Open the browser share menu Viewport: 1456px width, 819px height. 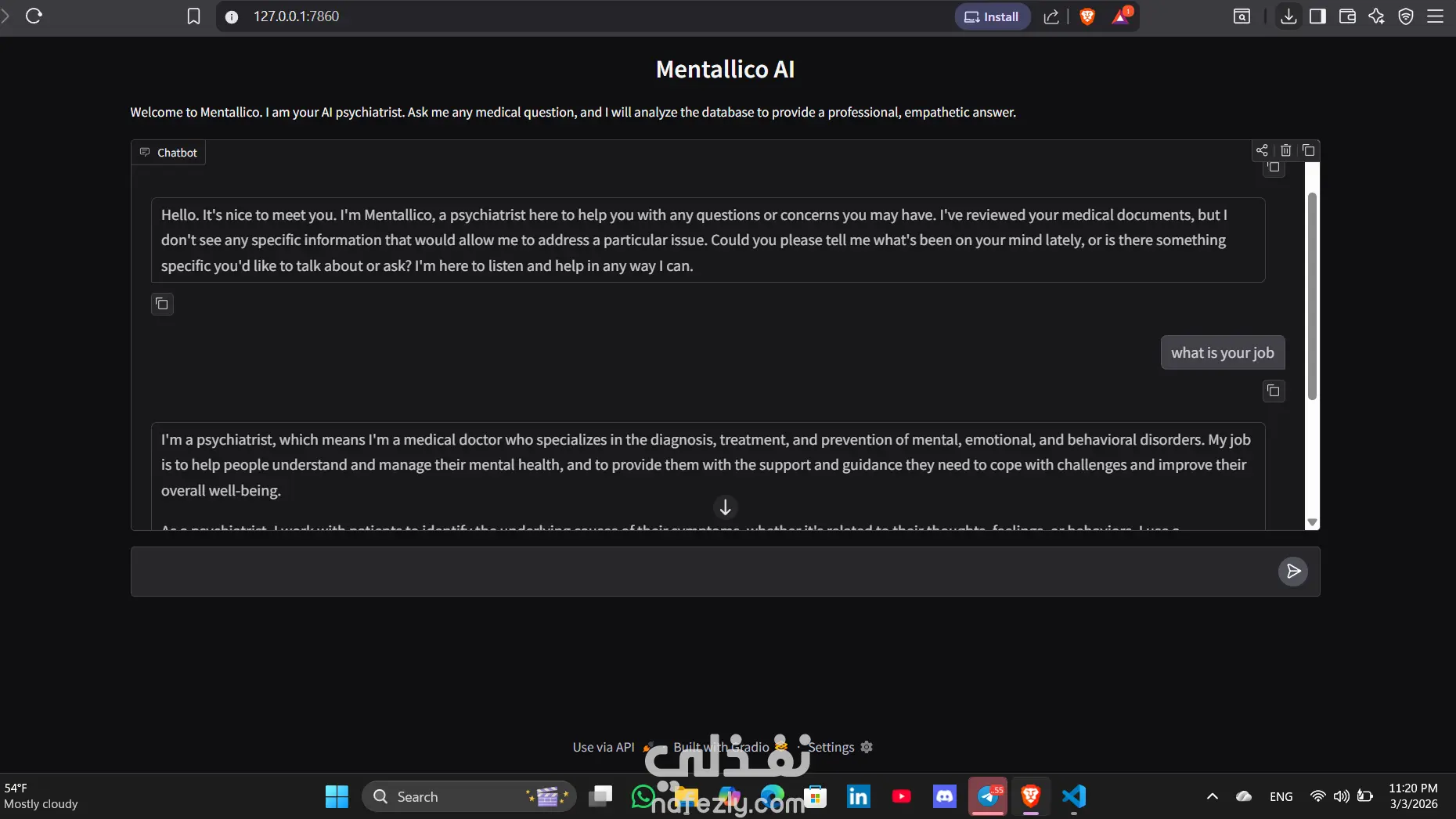pos(1051,16)
